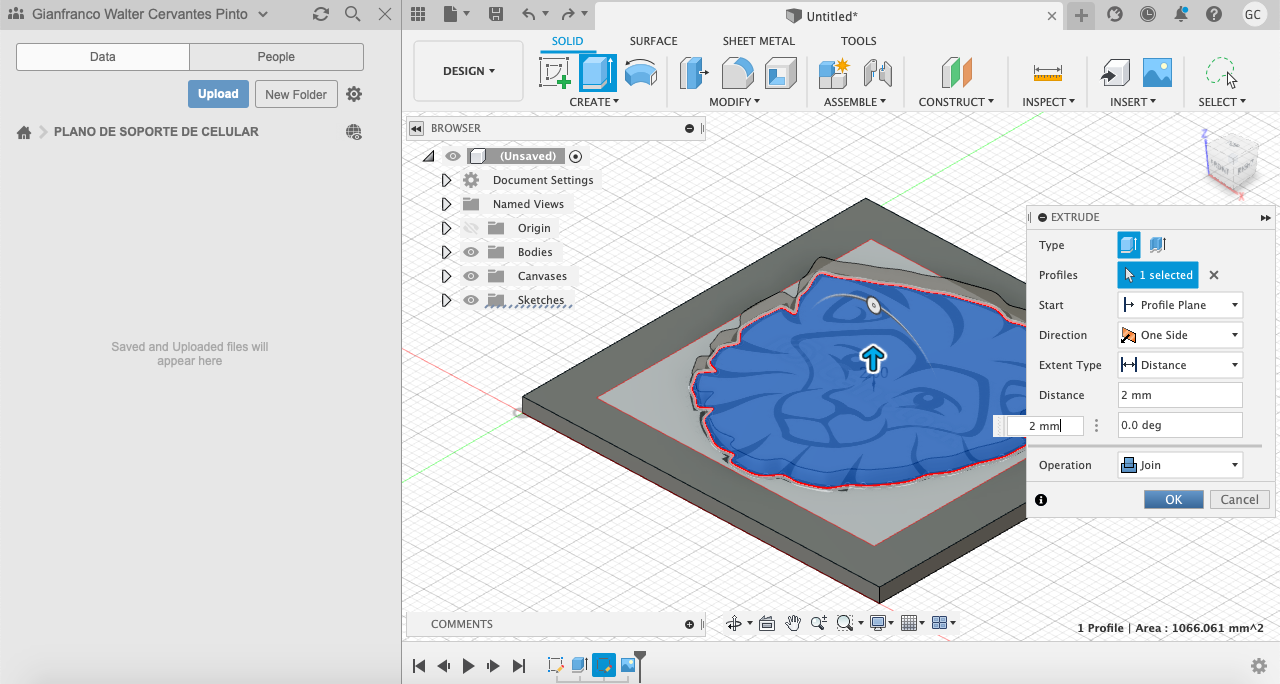Select the Extrude tool in Create
The height and width of the screenshot is (684, 1280).
tap(598, 73)
